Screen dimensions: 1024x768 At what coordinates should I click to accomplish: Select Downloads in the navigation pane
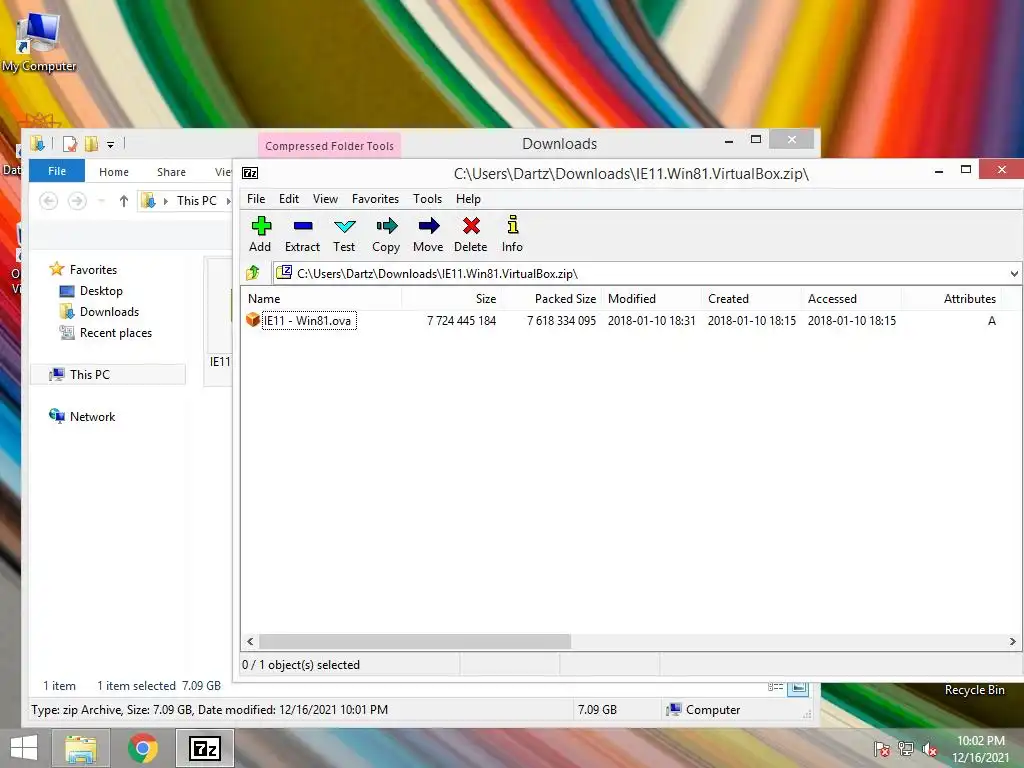click(109, 312)
